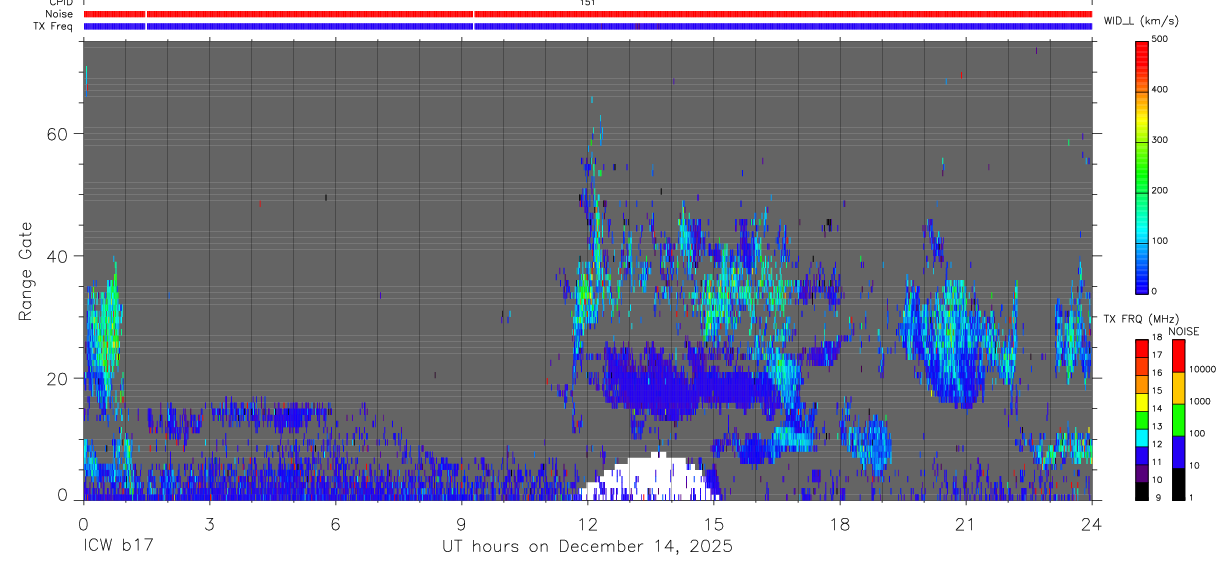
Task: Click the purple 10-11 MHz TX frequency swatch
Action: pos(1141,473)
